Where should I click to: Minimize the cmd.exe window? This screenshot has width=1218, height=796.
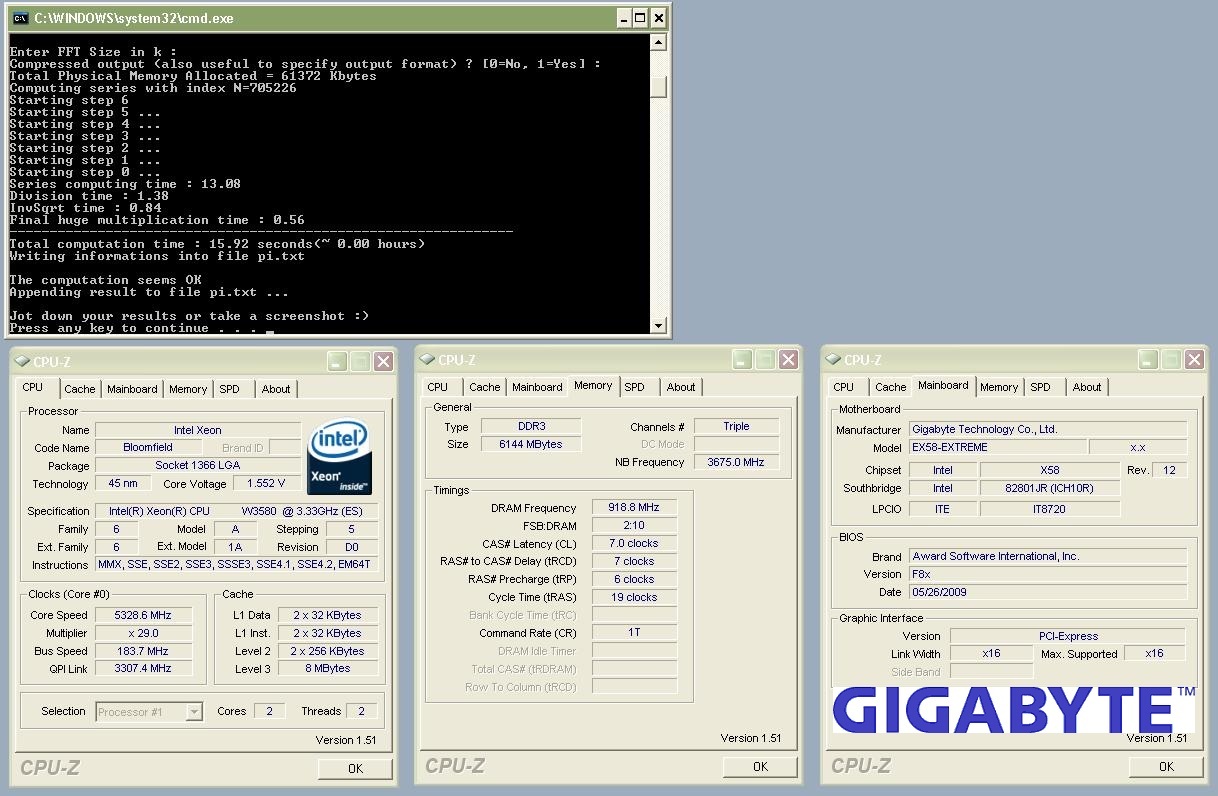pos(622,17)
